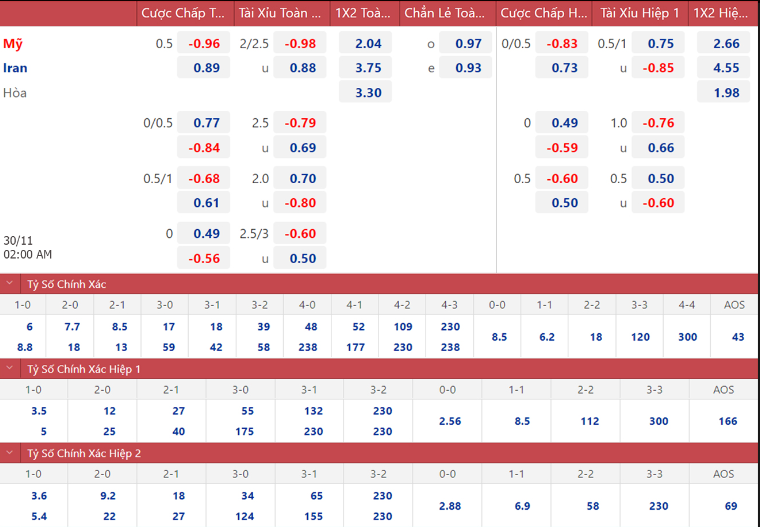Viewport: 760px width, 527px height.
Task: Pick Iran full-match win odds 3.75
Action: 367,68
